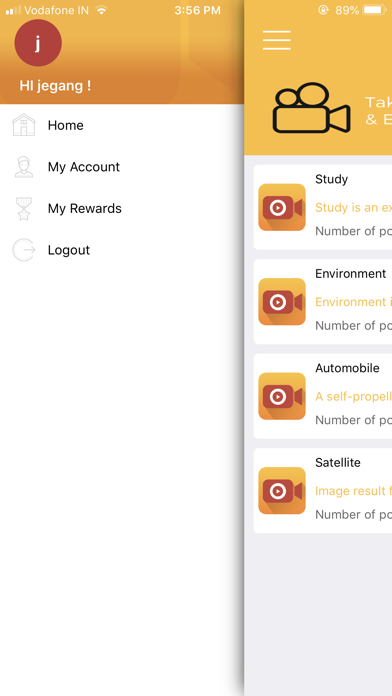
Task: Tap the Satellite category title
Action: click(x=337, y=463)
